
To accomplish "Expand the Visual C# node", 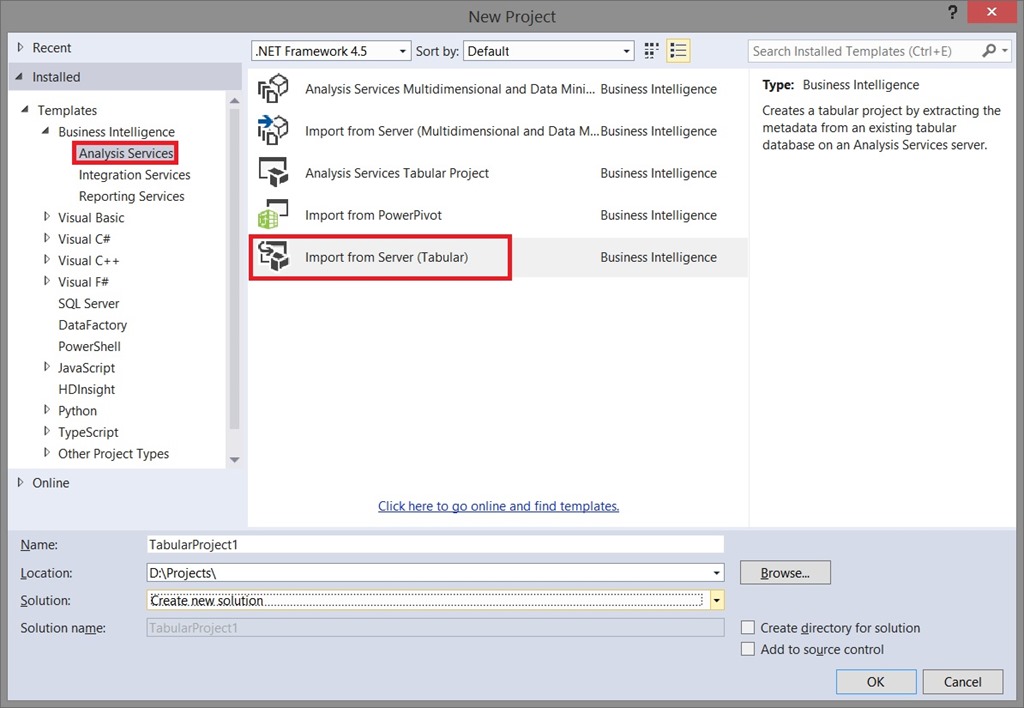I will pos(46,238).
